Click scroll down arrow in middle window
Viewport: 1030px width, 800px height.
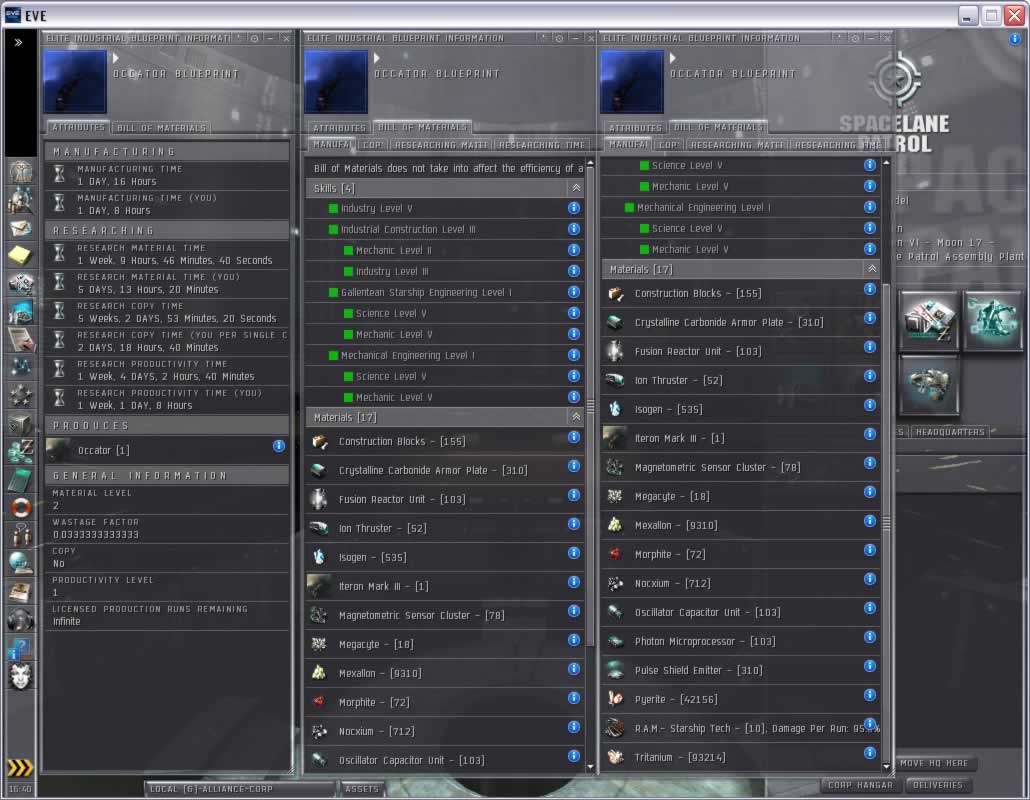click(x=590, y=767)
